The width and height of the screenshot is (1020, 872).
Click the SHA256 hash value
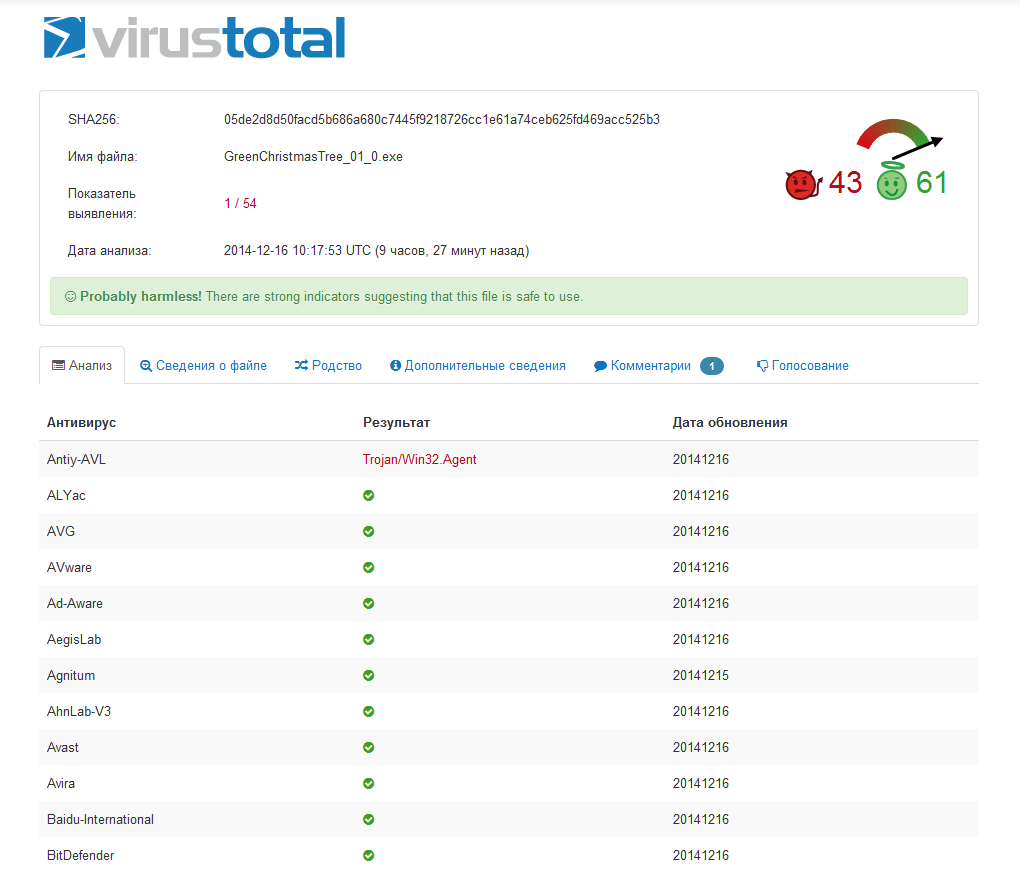click(x=442, y=120)
